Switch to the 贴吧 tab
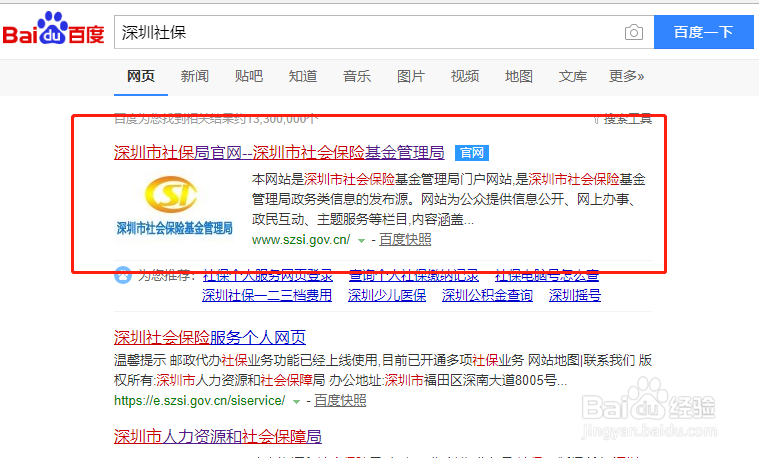 249,76
